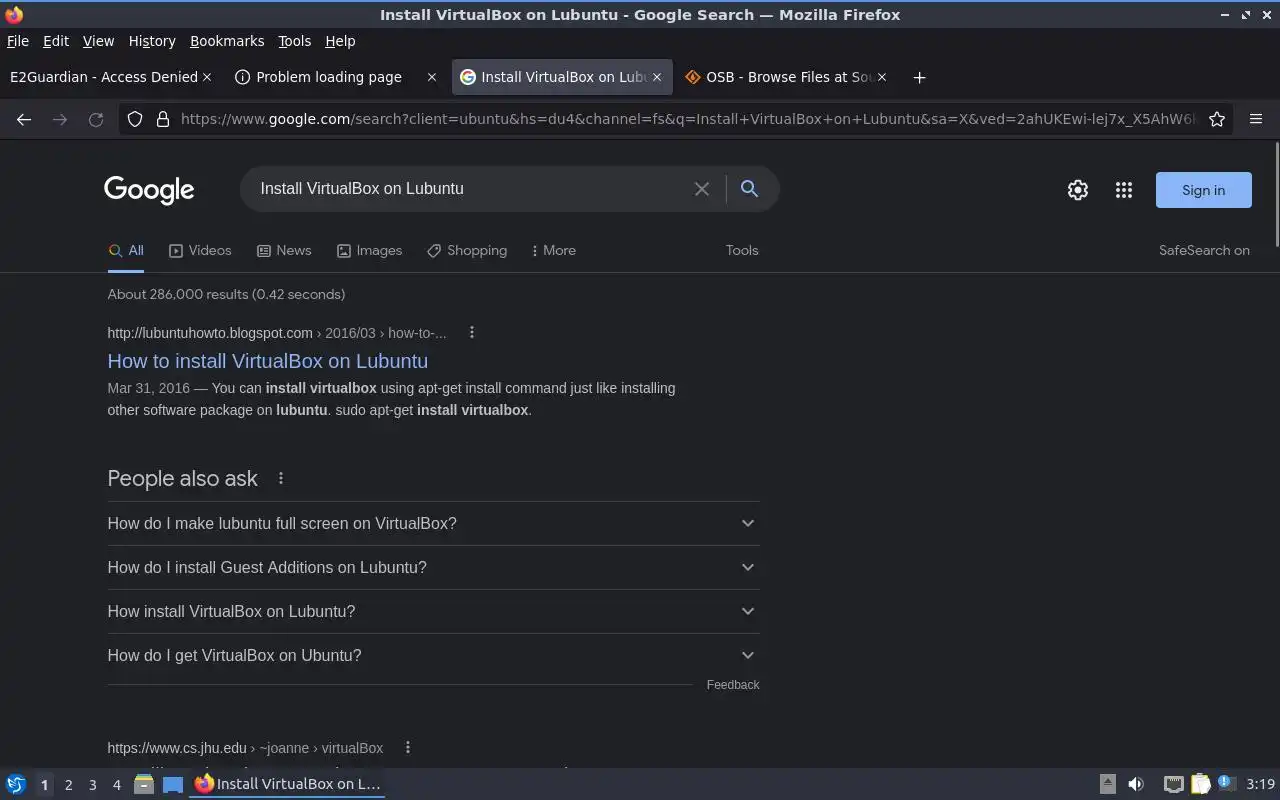
Task: Click the network monitor tray icon
Action: pyautogui.click(x=1174, y=784)
